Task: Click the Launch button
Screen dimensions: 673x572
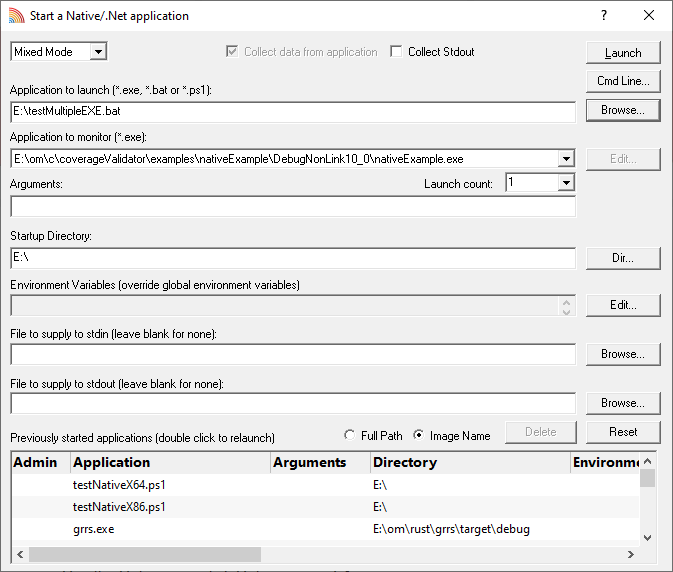Action: 623,53
